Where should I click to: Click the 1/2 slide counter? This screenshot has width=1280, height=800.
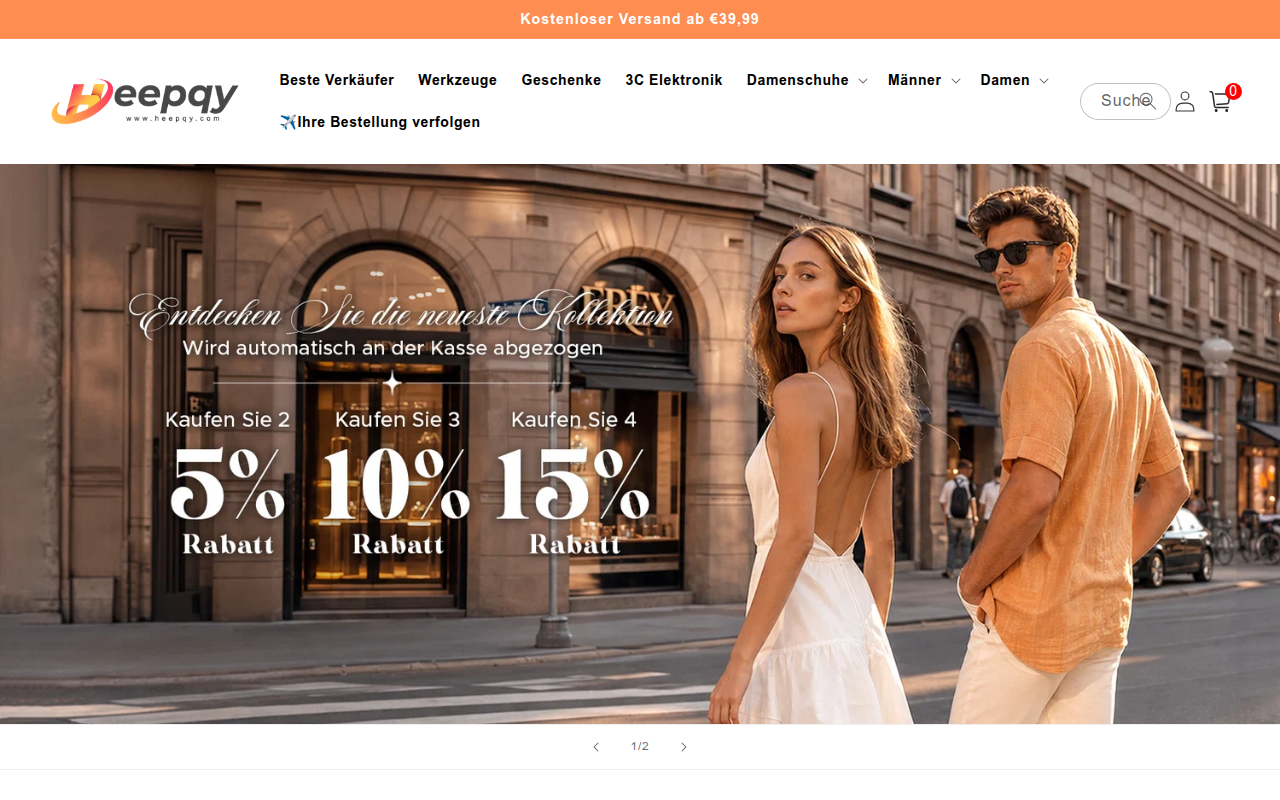point(640,747)
